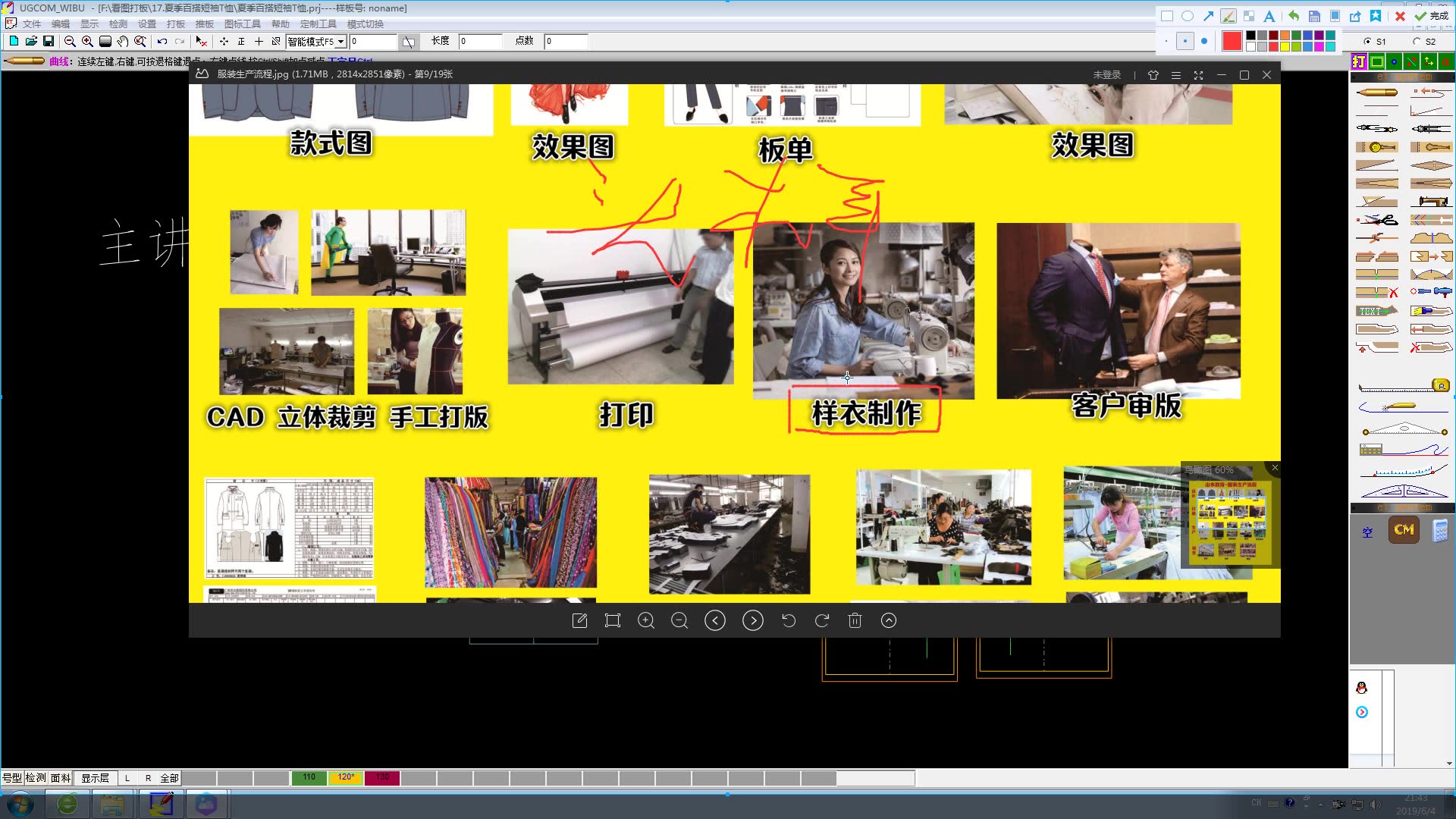Viewport: 1456px width, 819px height.
Task: Open the viewer hamburger menu
Action: tap(1175, 75)
